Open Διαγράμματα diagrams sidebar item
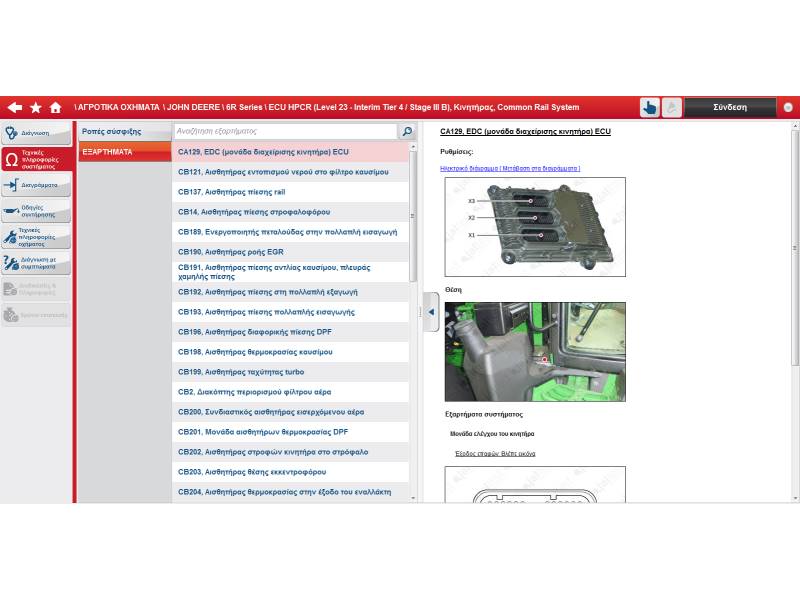The height and width of the screenshot is (600, 800). click(36, 185)
